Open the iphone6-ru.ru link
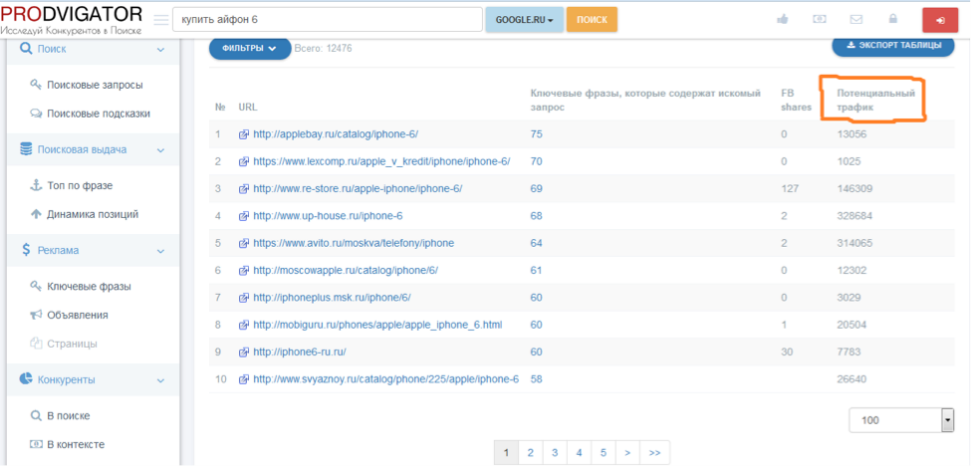This screenshot has height=466, width=971. point(300,352)
